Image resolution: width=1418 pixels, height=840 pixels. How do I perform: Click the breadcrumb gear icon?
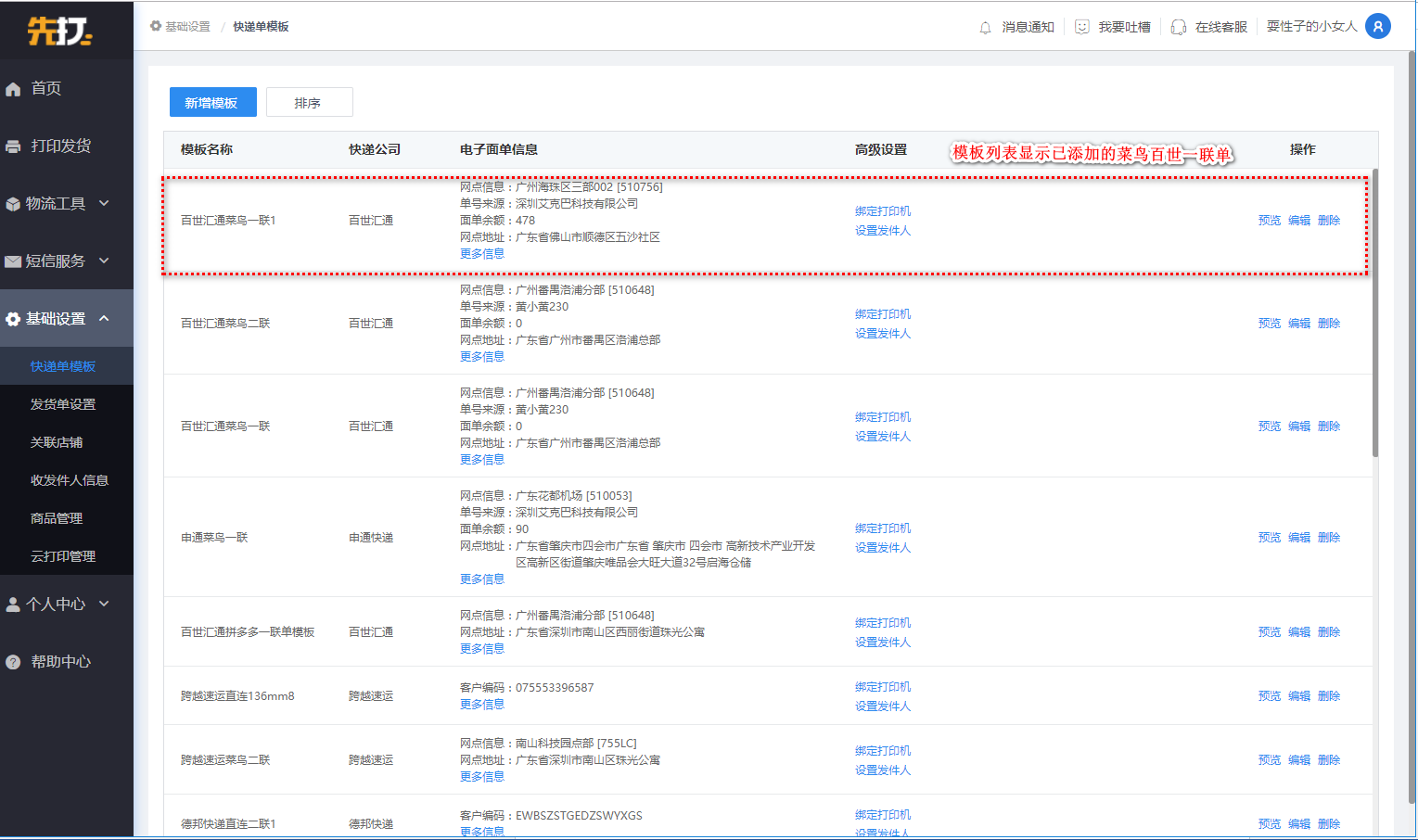pyautogui.click(x=156, y=26)
